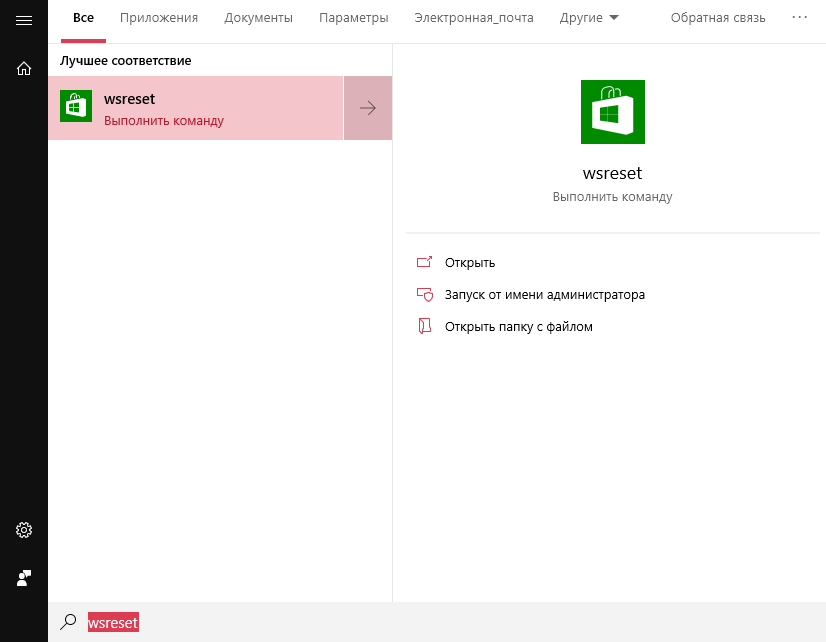Expand the Другие dropdown

589,18
